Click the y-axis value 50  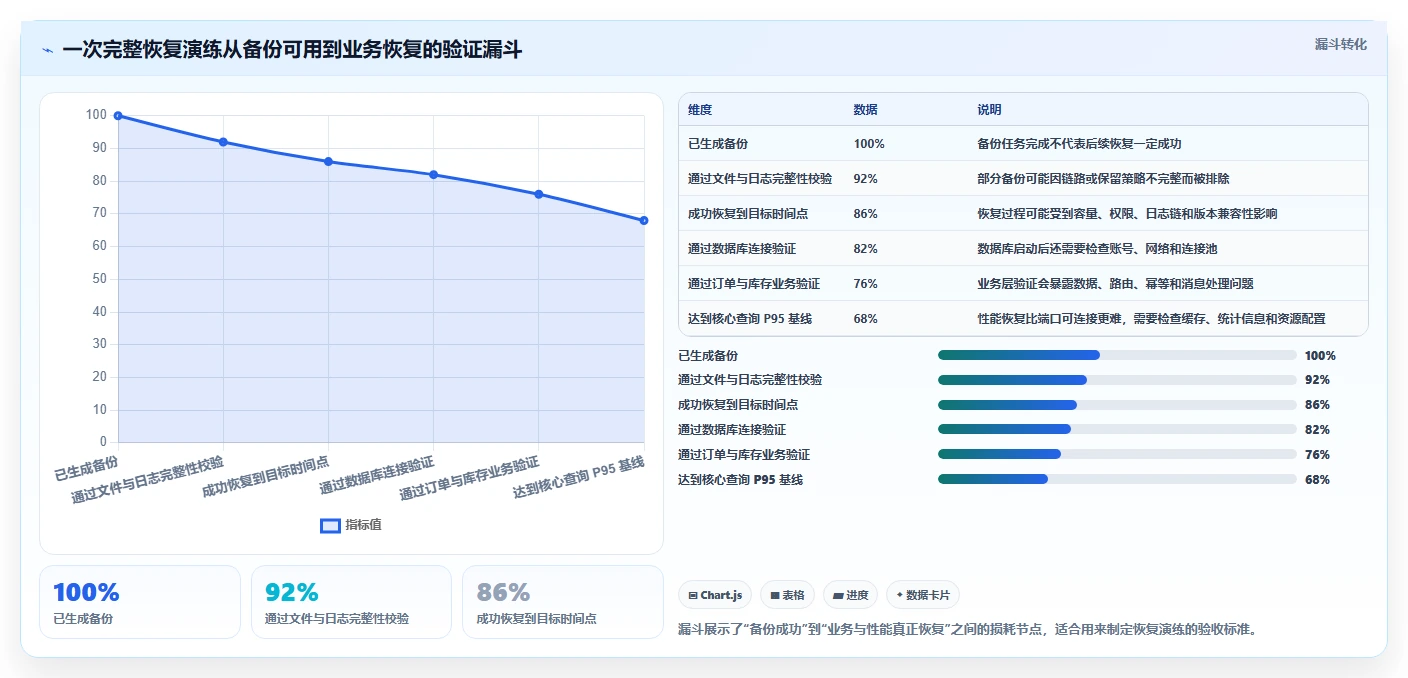99,279
